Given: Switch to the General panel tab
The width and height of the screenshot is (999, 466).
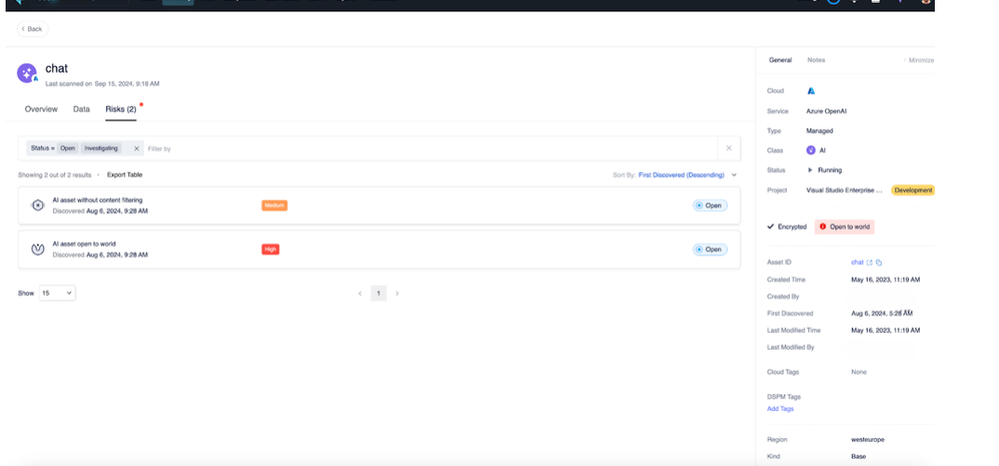Looking at the screenshot, I should coord(780,60).
